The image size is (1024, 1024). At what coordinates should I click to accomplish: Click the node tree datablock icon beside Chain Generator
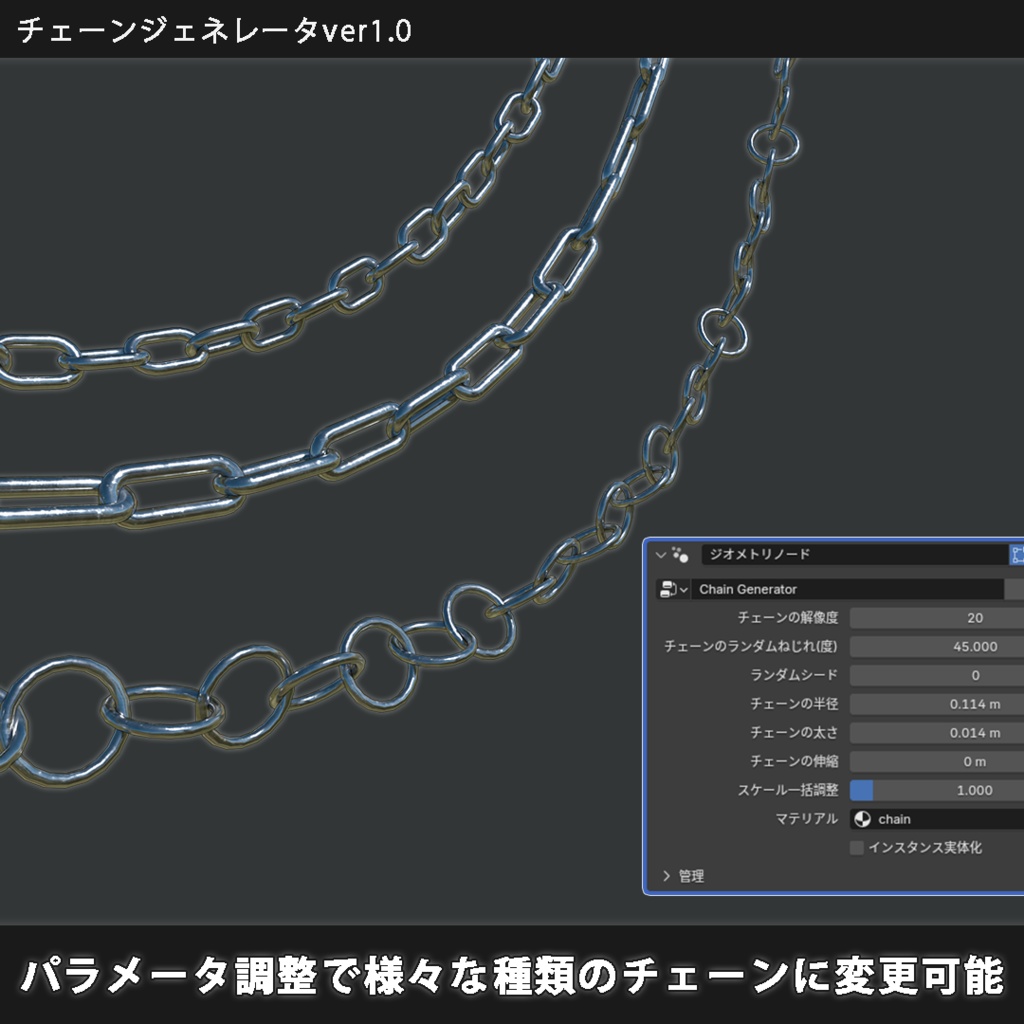pos(668,590)
